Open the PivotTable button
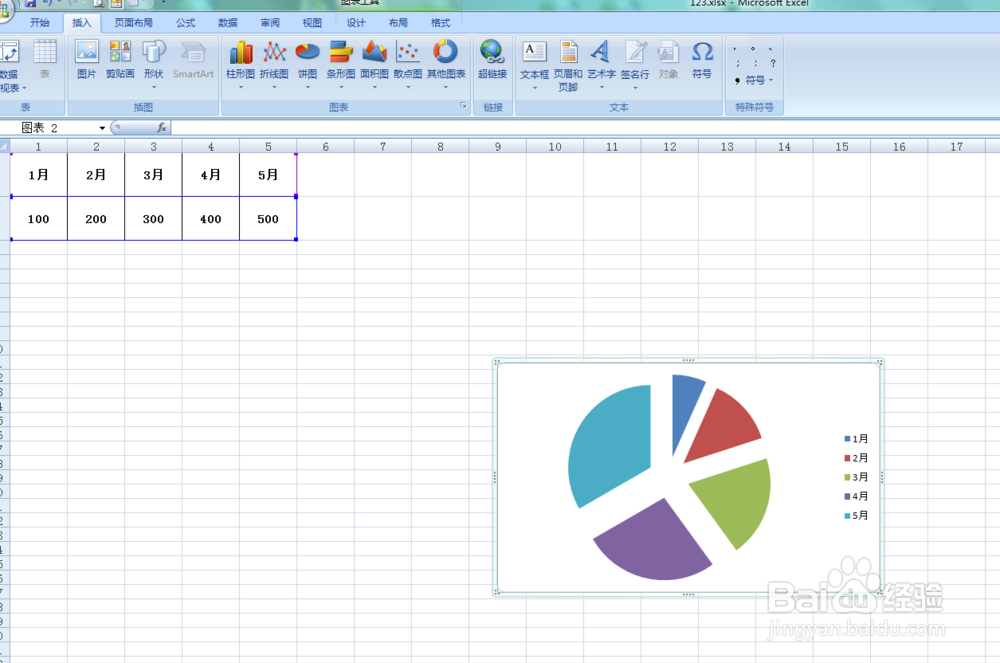This screenshot has height=663, width=1000. (x=11, y=65)
